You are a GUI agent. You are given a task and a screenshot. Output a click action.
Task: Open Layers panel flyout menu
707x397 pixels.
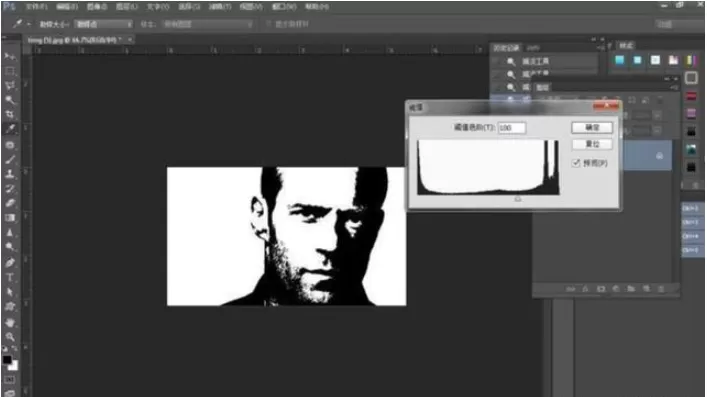pos(674,87)
